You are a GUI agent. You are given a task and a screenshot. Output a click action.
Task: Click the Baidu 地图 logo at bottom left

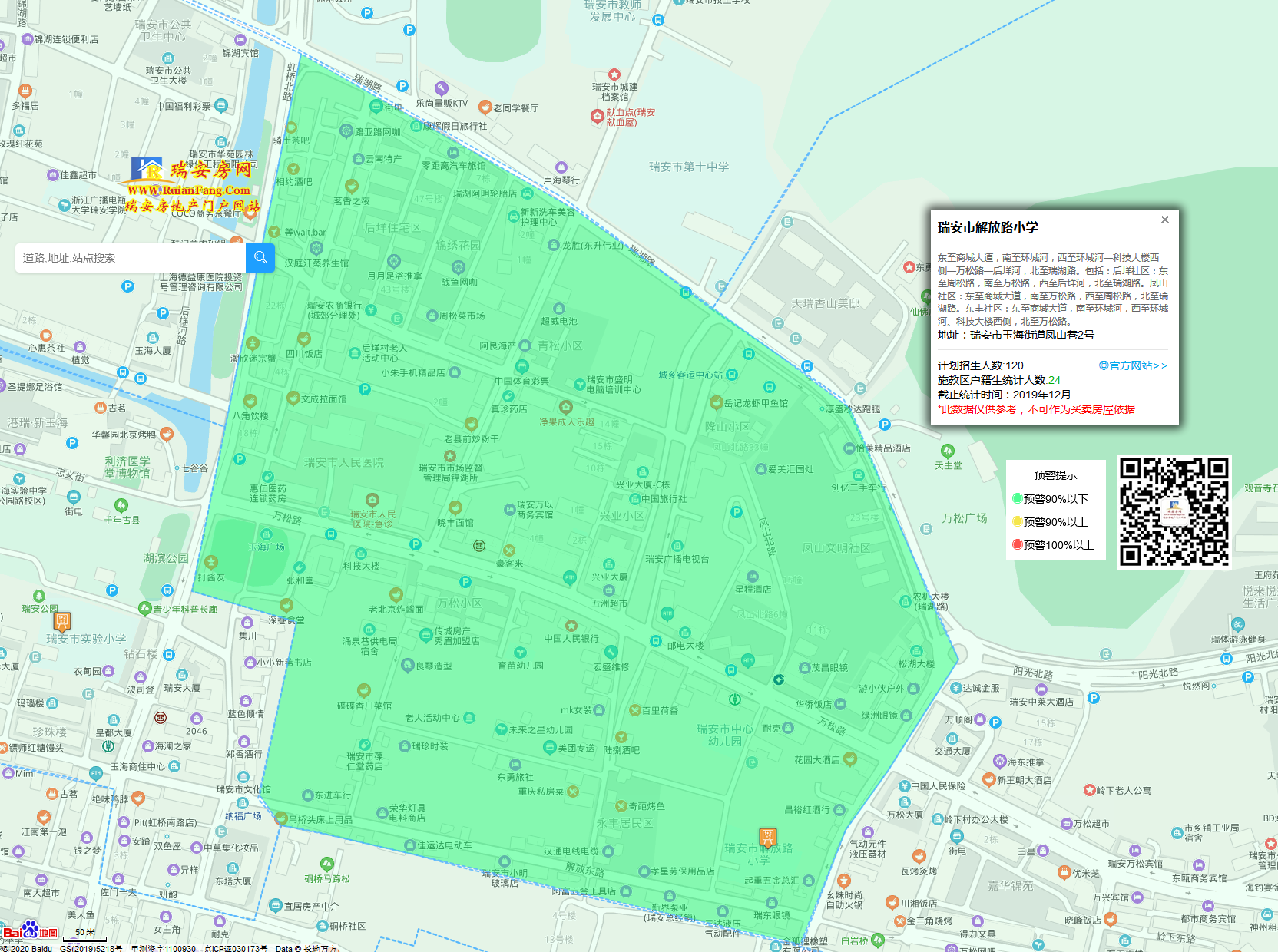[31, 931]
